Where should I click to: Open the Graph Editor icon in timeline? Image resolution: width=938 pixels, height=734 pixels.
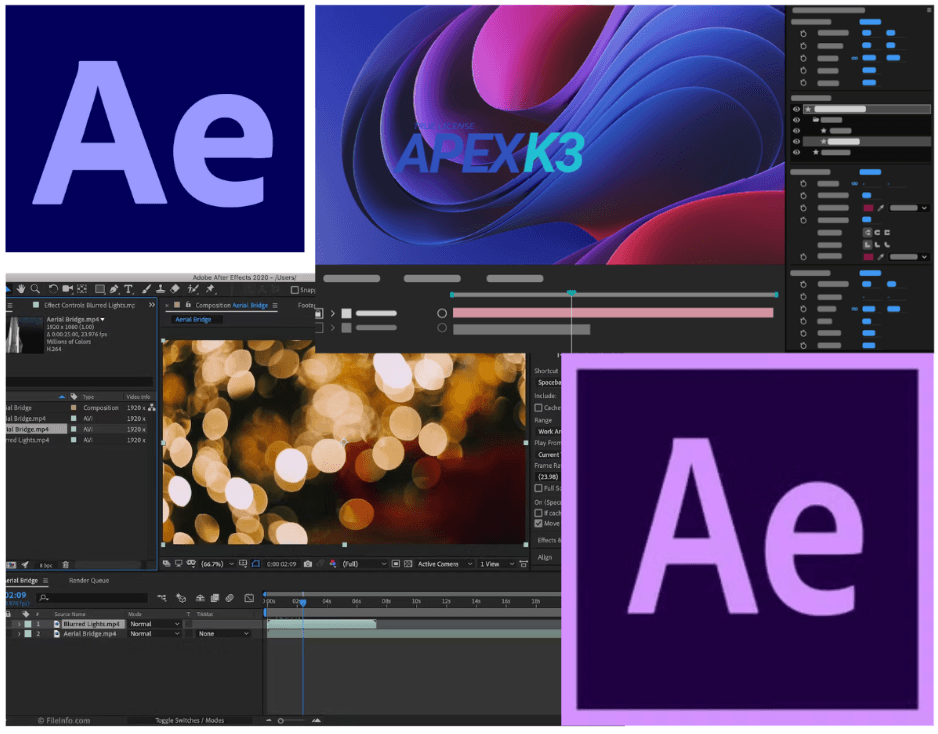(249, 598)
